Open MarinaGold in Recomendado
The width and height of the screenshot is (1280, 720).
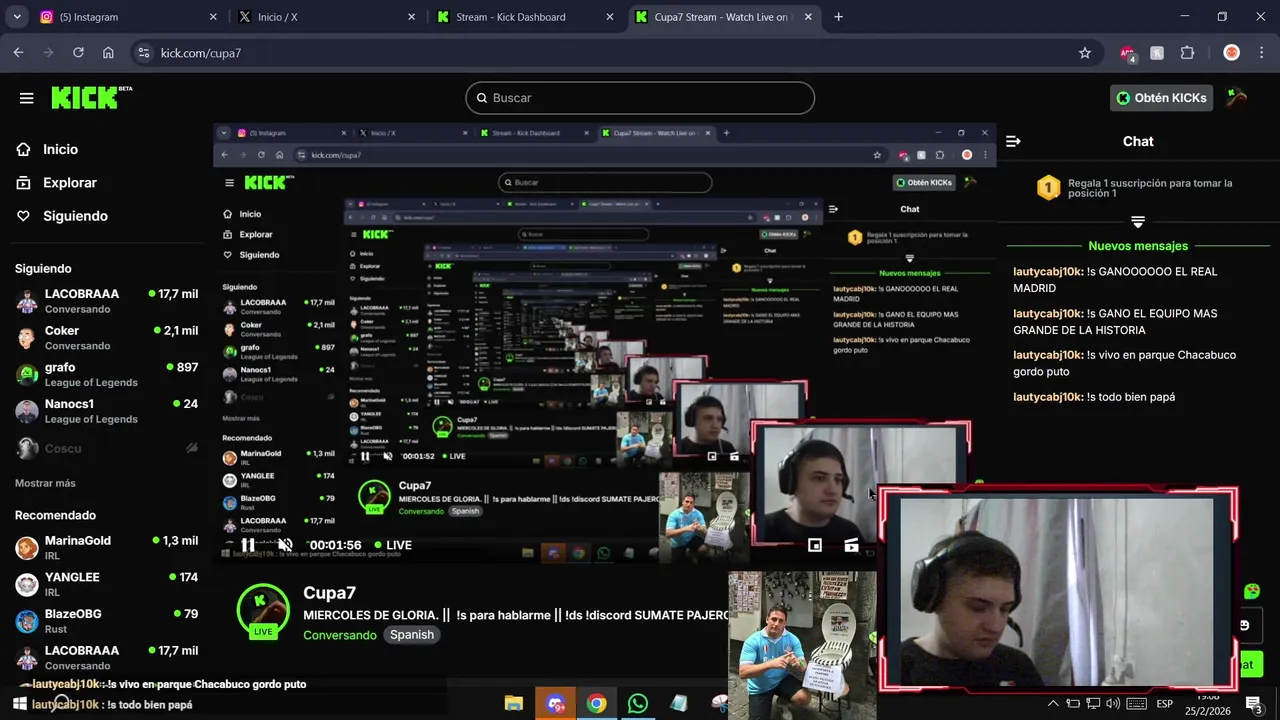pyautogui.click(x=106, y=547)
